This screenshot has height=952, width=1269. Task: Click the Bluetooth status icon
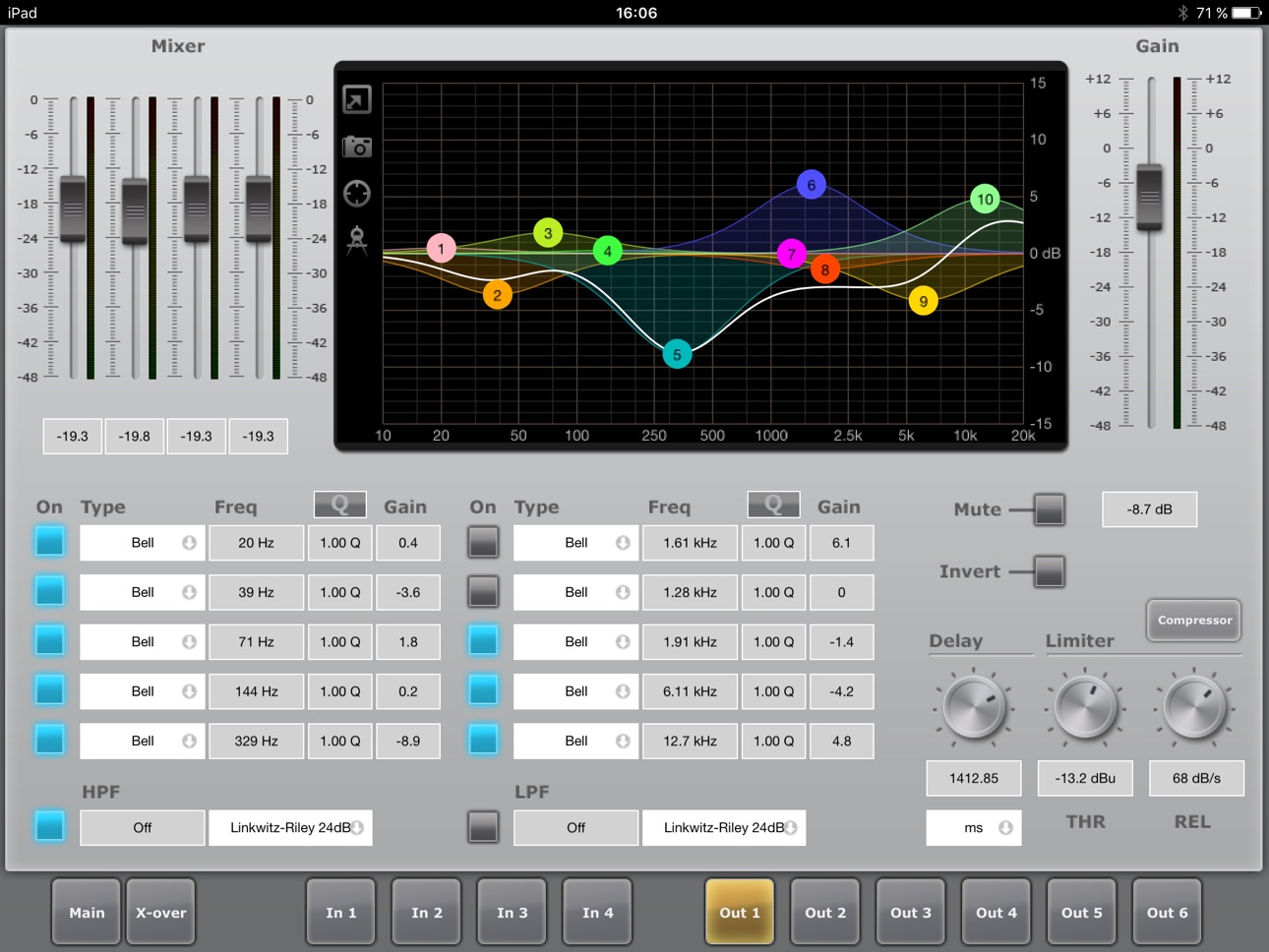tap(1183, 13)
